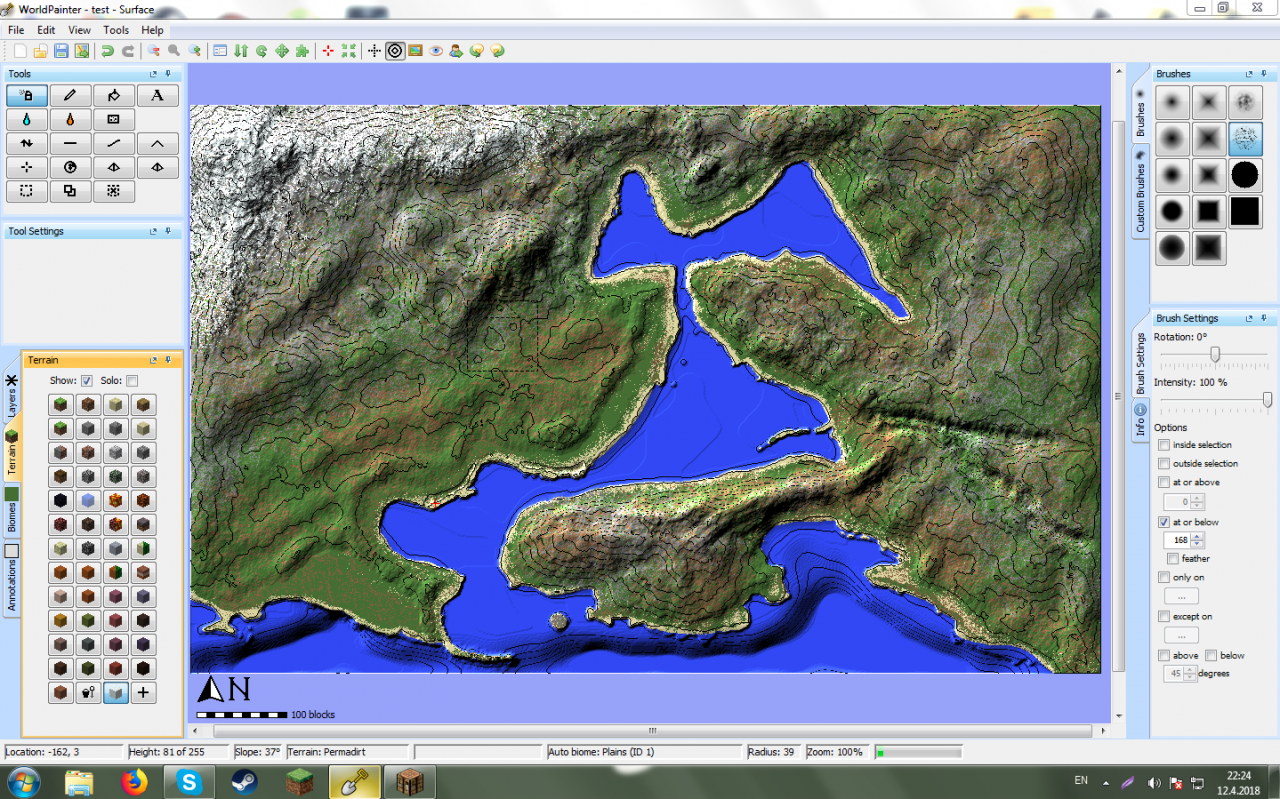Undock the Tools panel via its float icon
This screenshot has width=1280, height=799.
pyautogui.click(x=153, y=73)
